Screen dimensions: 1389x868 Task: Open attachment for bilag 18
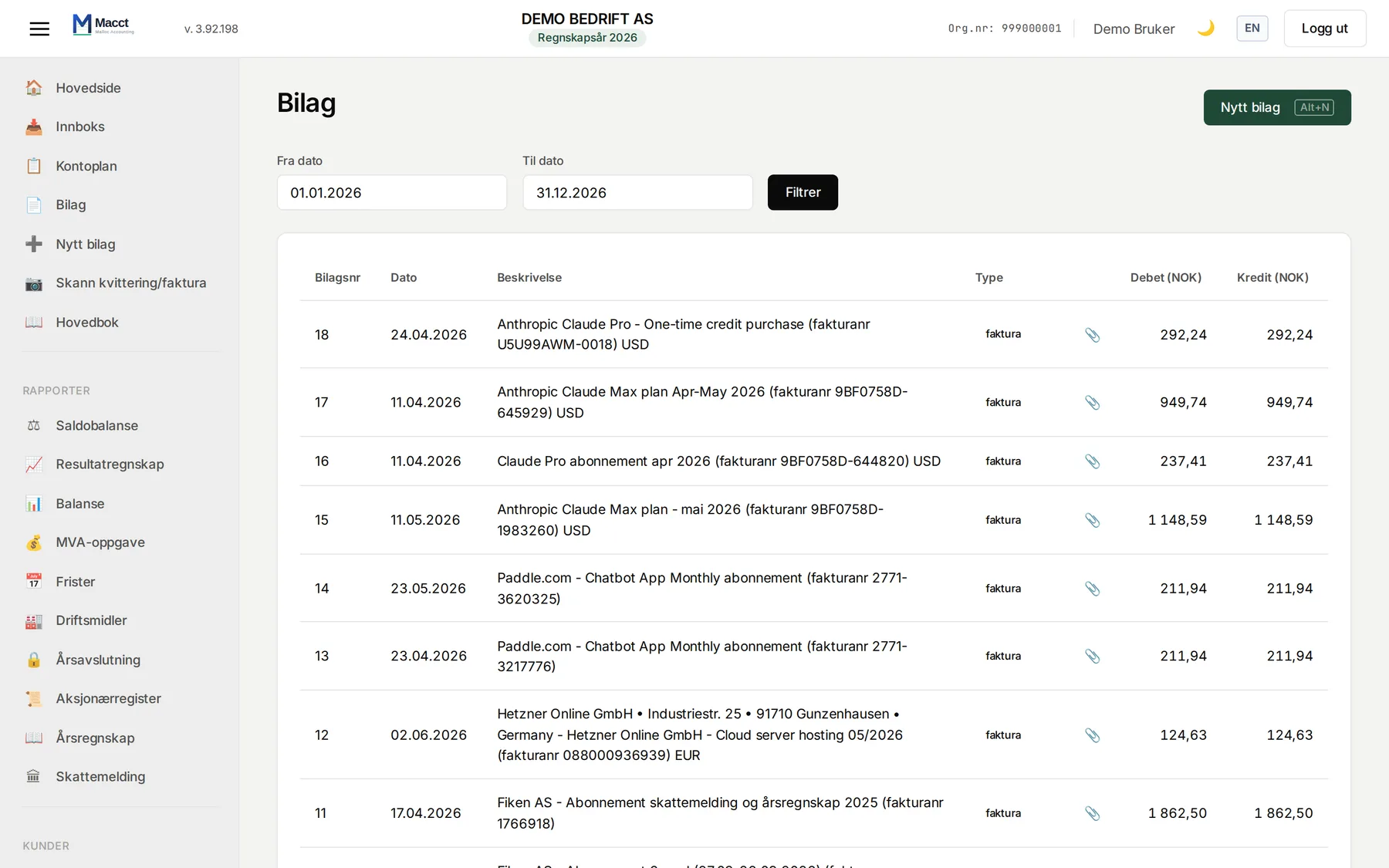click(1092, 335)
